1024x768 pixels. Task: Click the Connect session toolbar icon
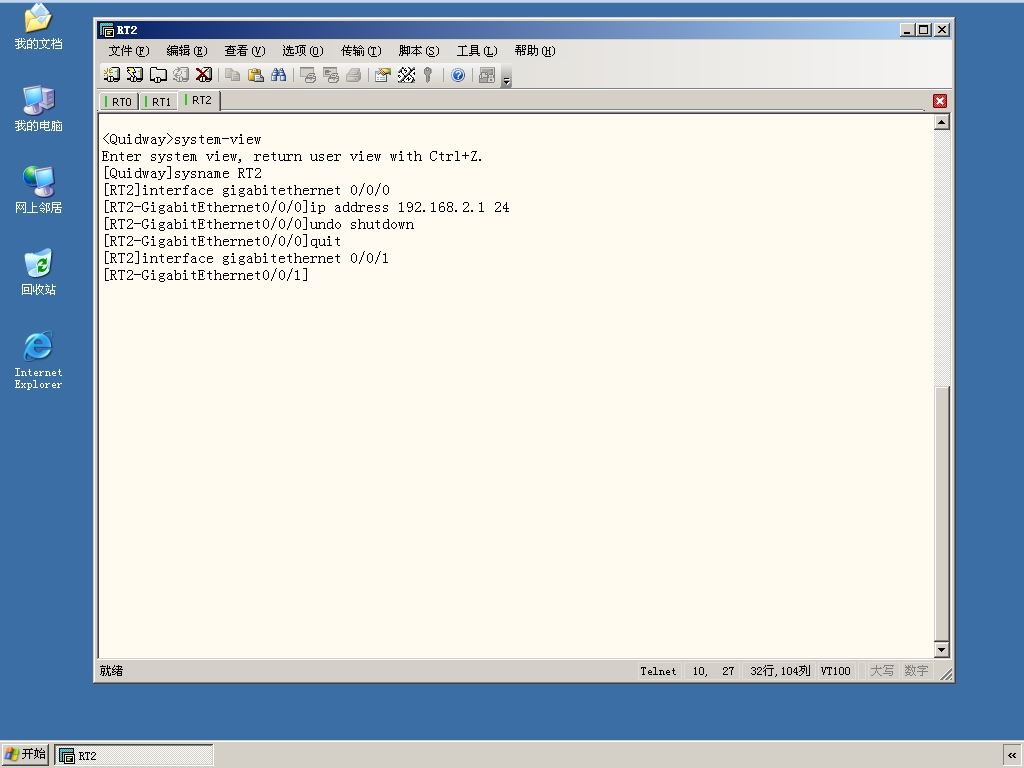(x=112, y=75)
